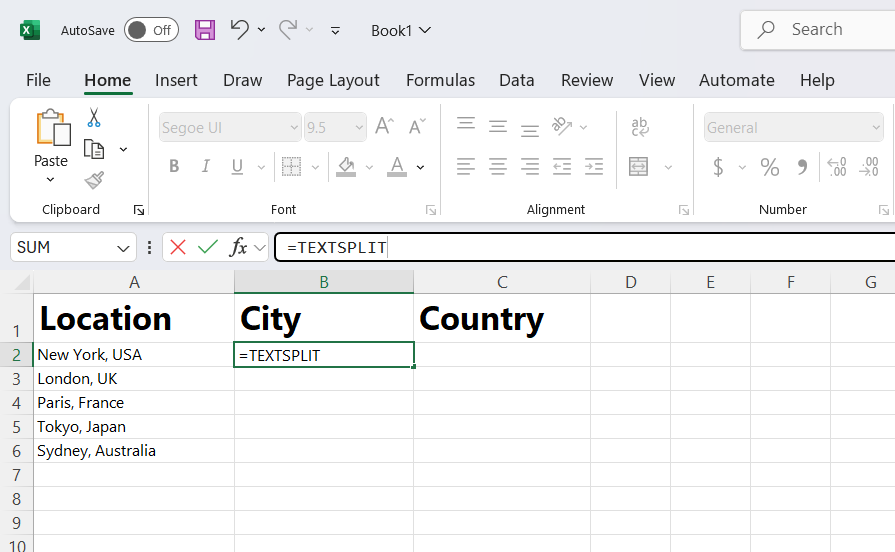
Task: Open the File menu
Action: pos(38,80)
